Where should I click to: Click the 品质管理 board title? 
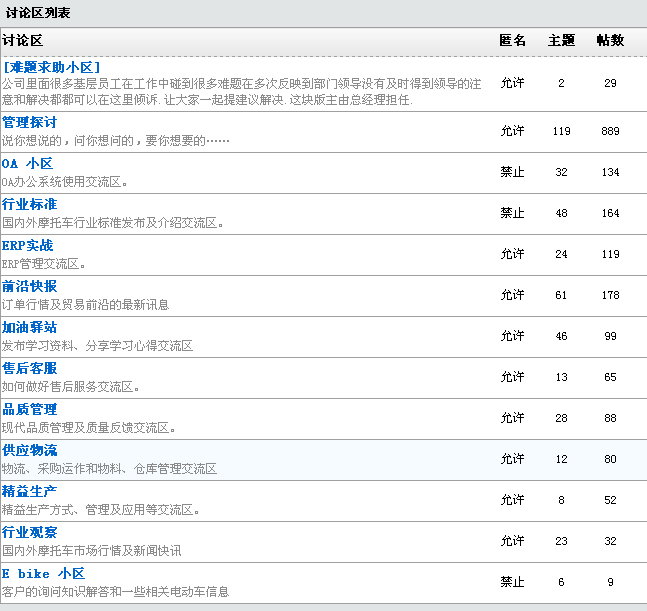(29, 409)
